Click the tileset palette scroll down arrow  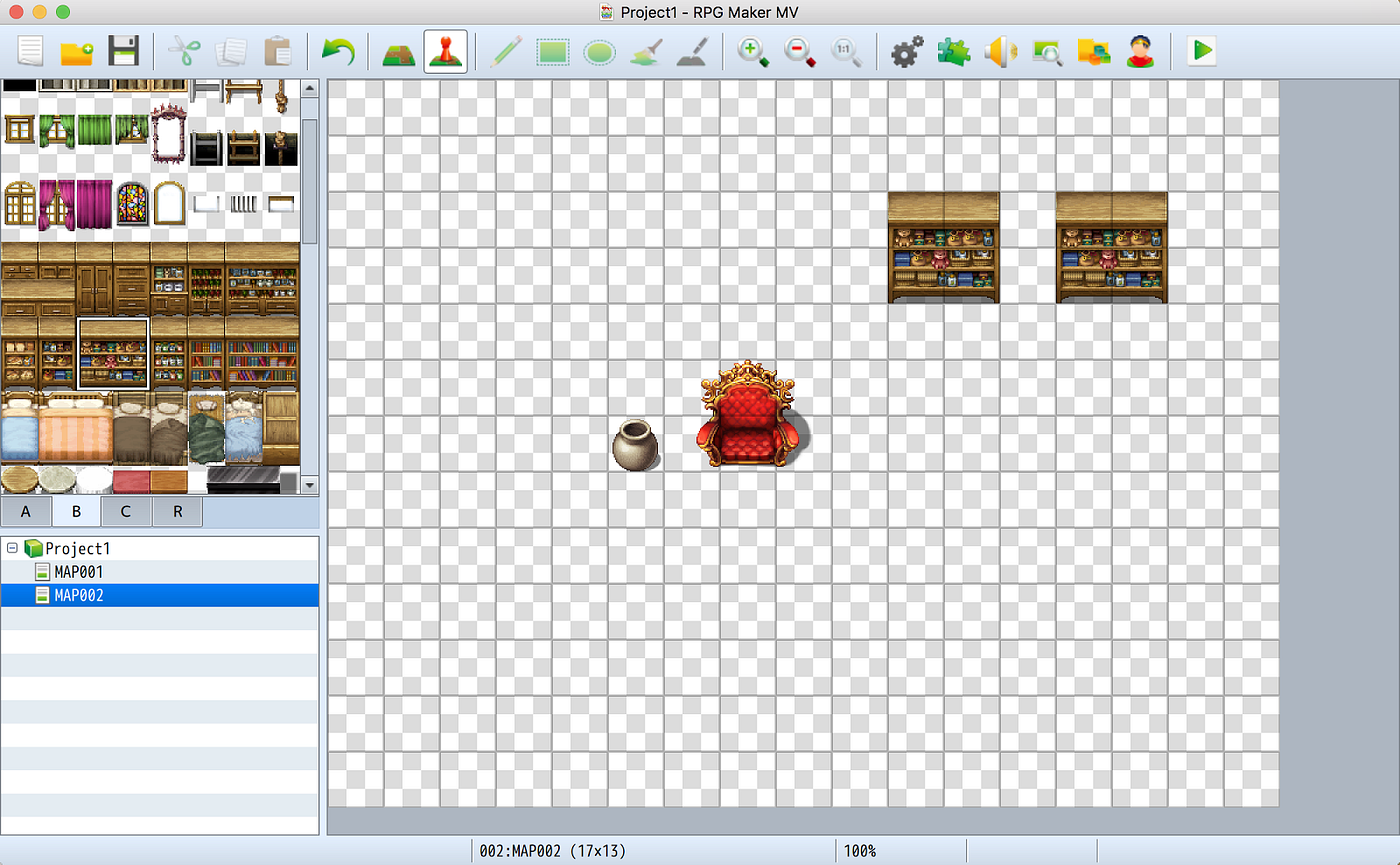pyautogui.click(x=309, y=485)
